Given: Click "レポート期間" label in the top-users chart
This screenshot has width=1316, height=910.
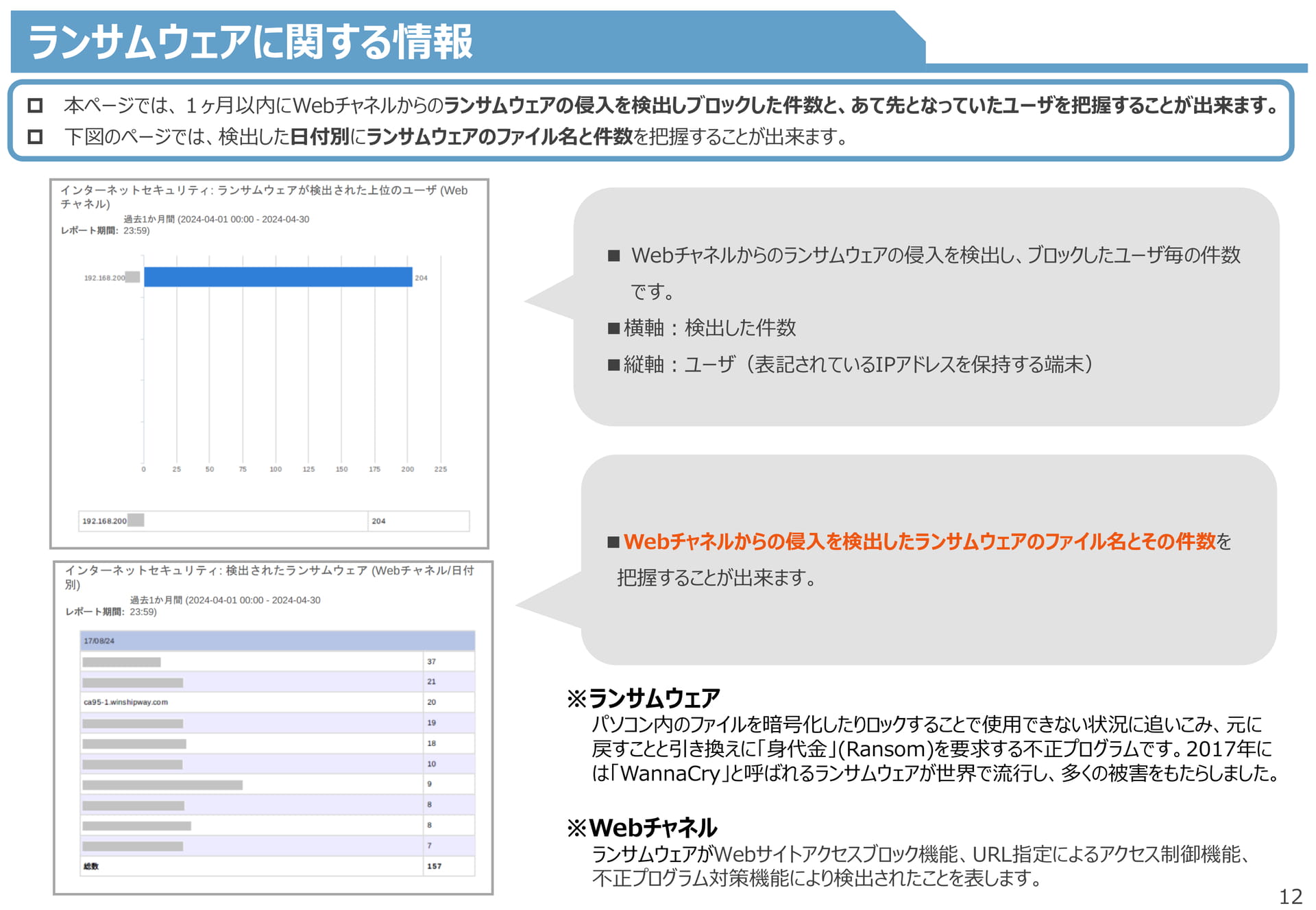Looking at the screenshot, I should (x=89, y=230).
